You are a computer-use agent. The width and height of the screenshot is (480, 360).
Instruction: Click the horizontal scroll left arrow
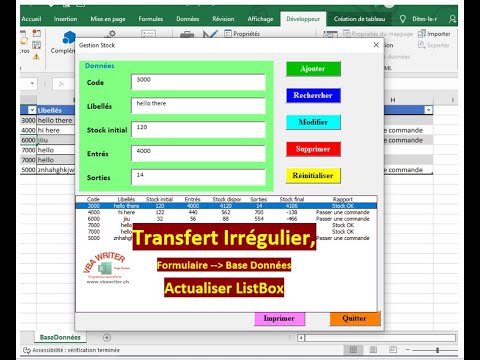click(x=301, y=338)
